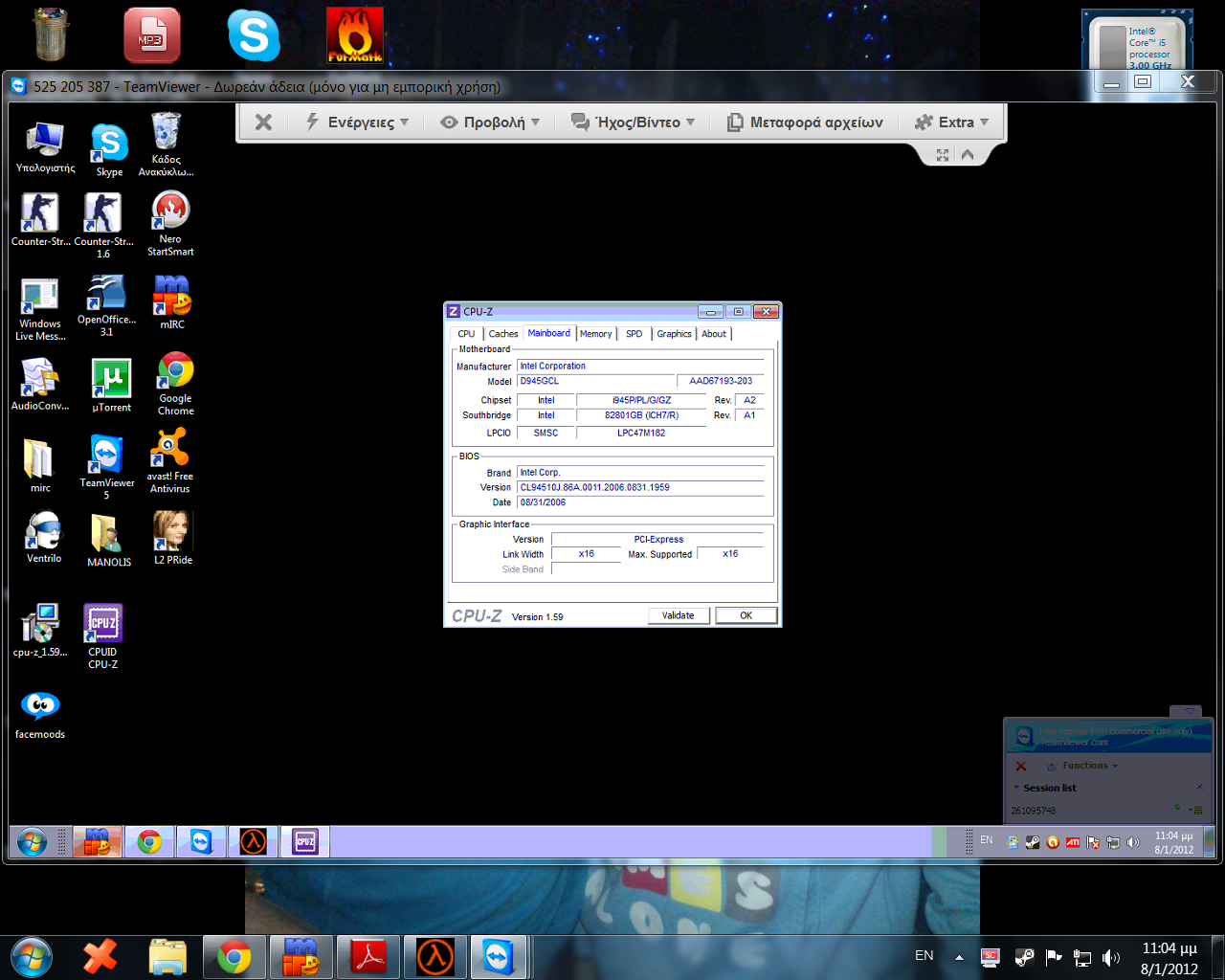The height and width of the screenshot is (980, 1225).
Task: Click the Validate button in CPU-Z
Action: pyautogui.click(x=679, y=615)
